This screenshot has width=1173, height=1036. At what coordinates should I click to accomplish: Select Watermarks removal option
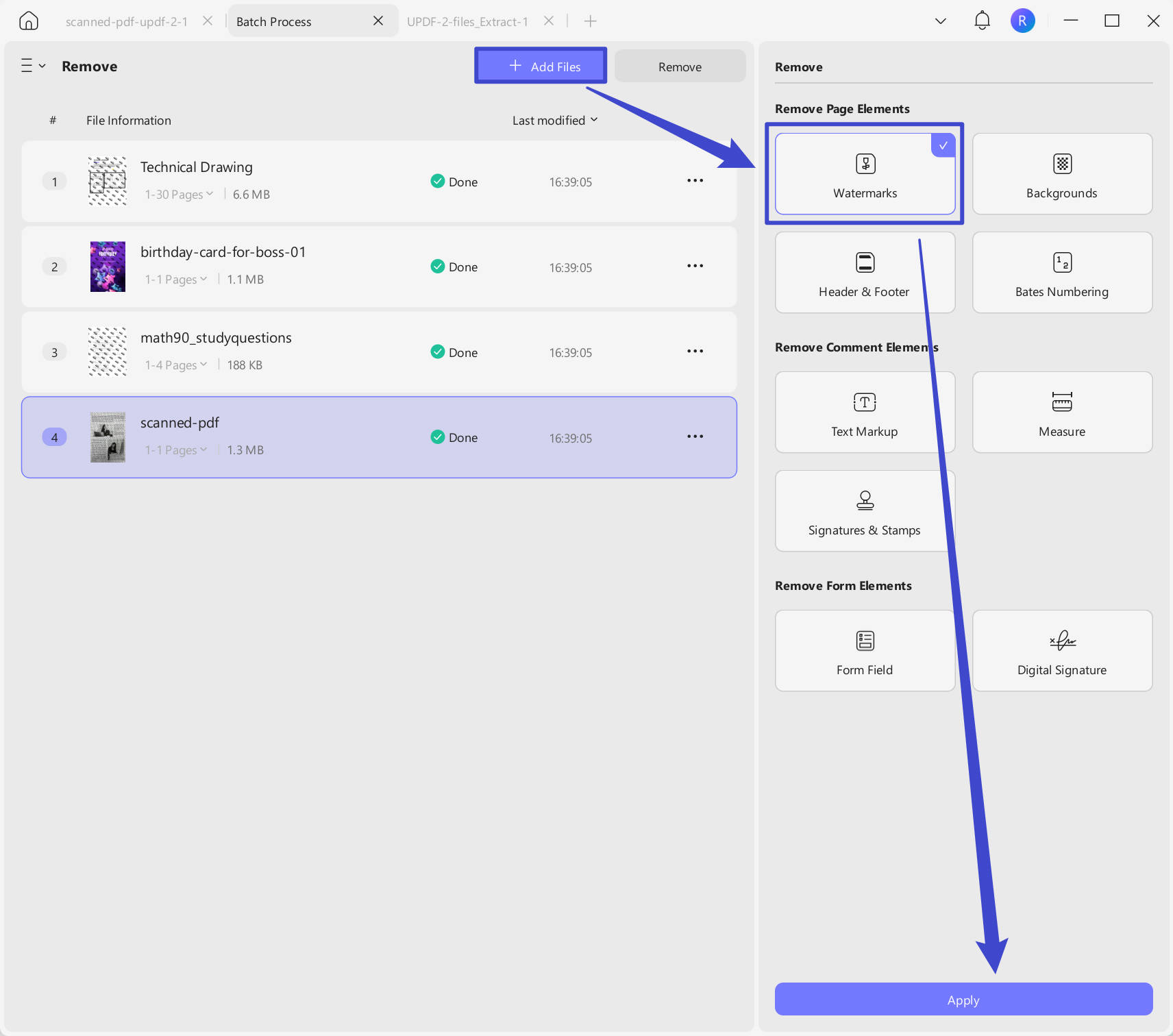click(x=865, y=173)
